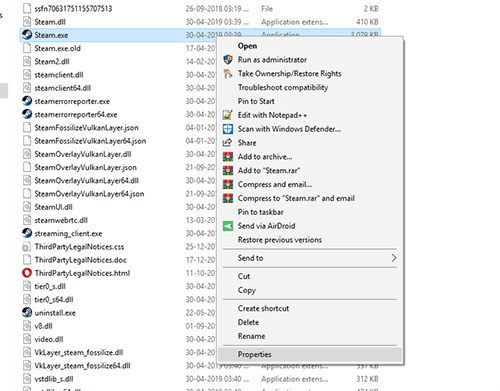Choose Pin to Start
The height and width of the screenshot is (391, 500).
pos(256,101)
